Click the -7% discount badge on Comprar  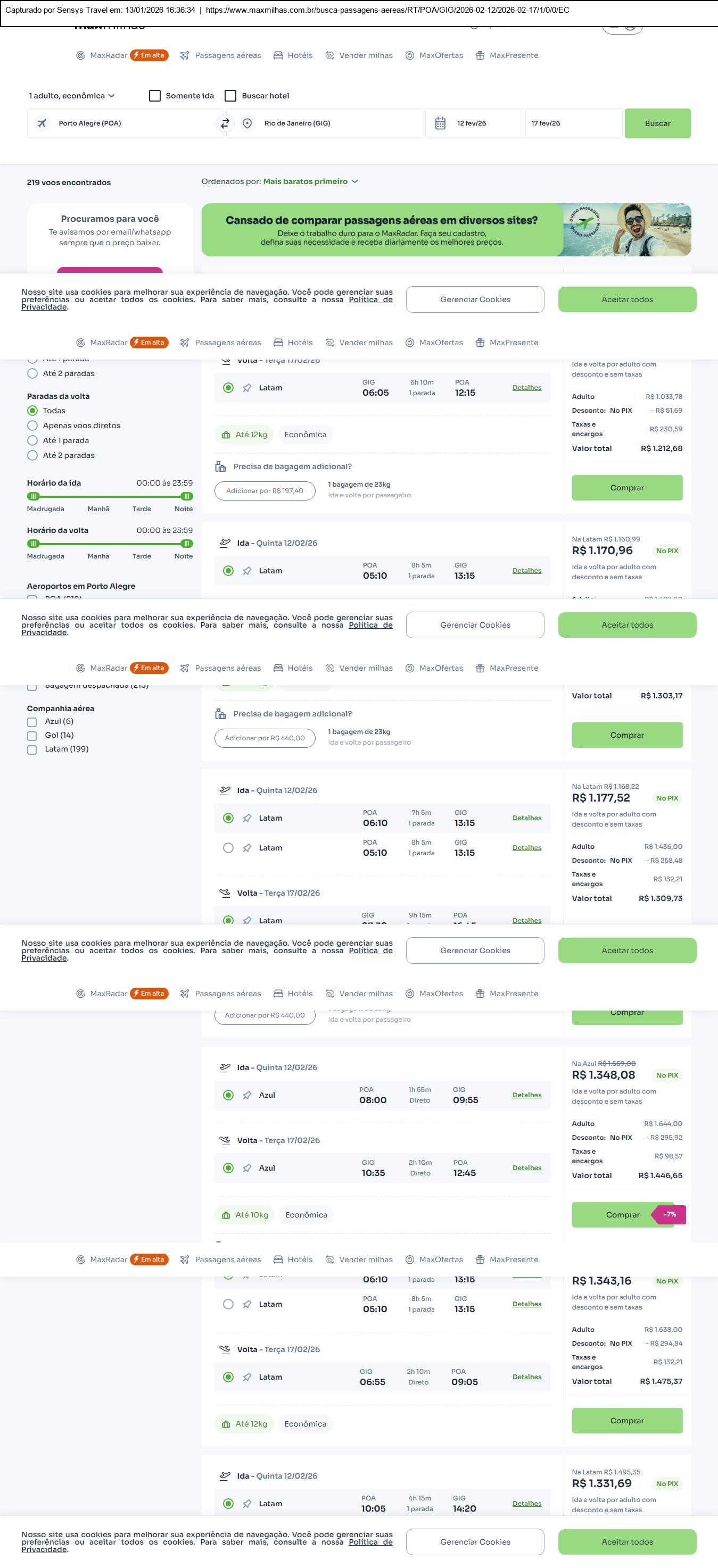[669, 1215]
